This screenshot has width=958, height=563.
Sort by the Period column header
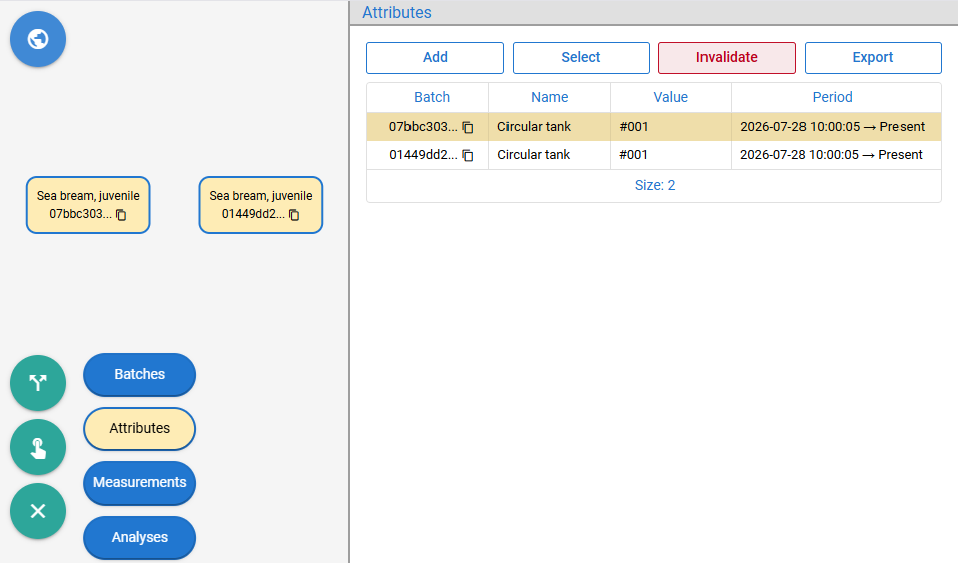pyautogui.click(x=832, y=97)
